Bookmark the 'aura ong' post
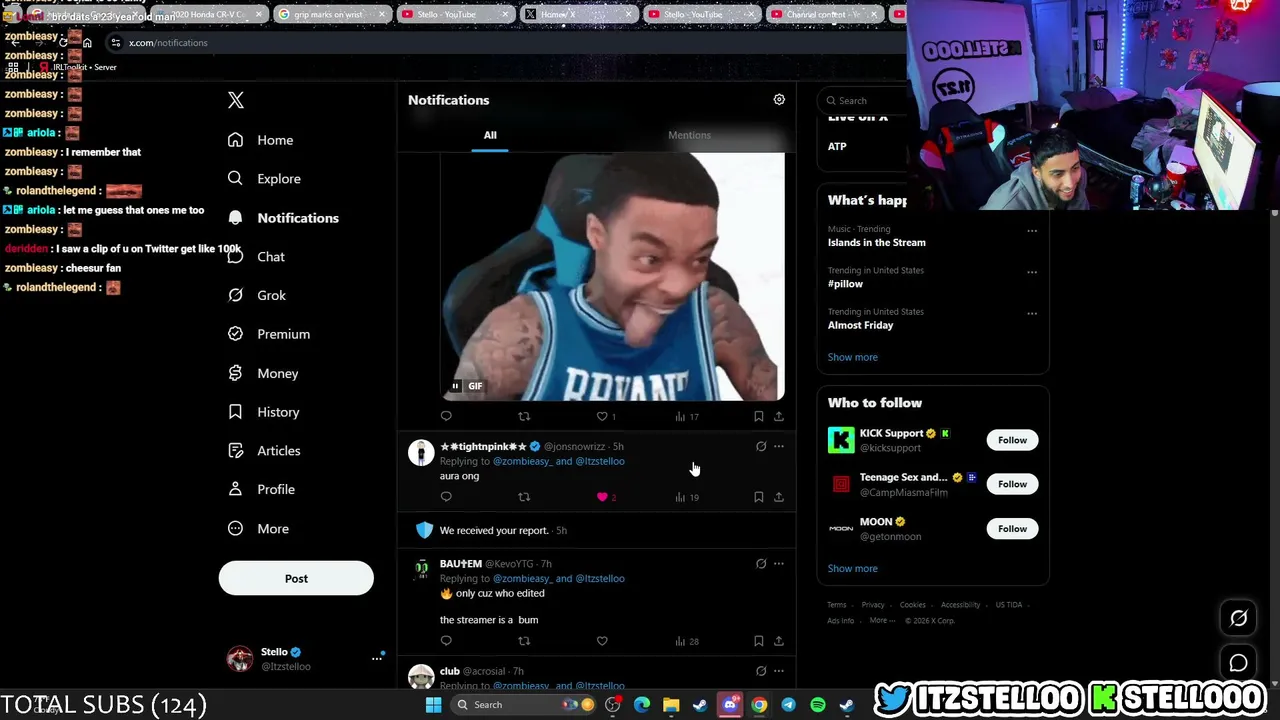Screen dimensions: 1280x720 click(x=759, y=497)
